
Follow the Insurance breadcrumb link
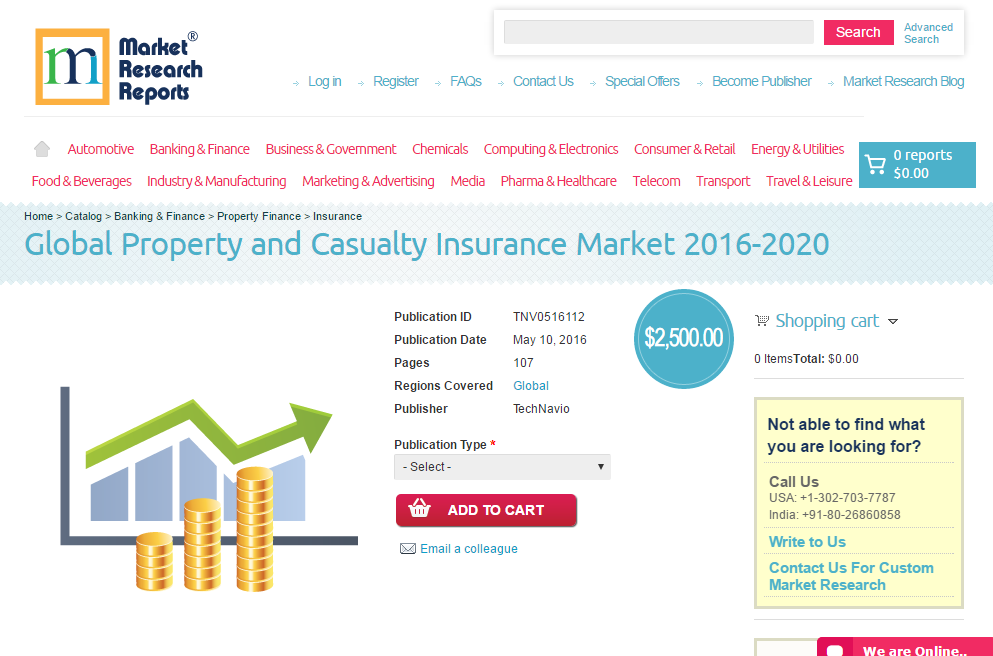click(337, 216)
